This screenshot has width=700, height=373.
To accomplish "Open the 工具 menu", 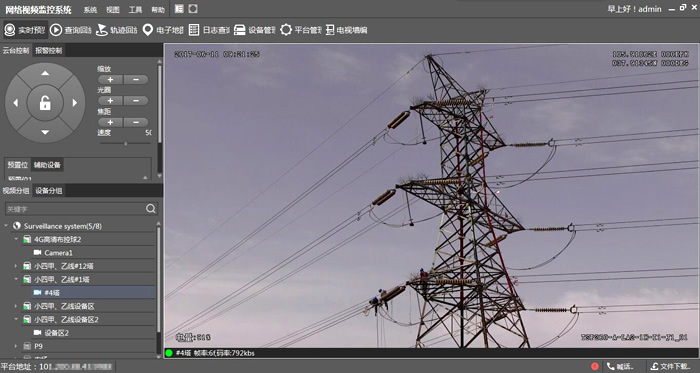I will click(x=135, y=9).
